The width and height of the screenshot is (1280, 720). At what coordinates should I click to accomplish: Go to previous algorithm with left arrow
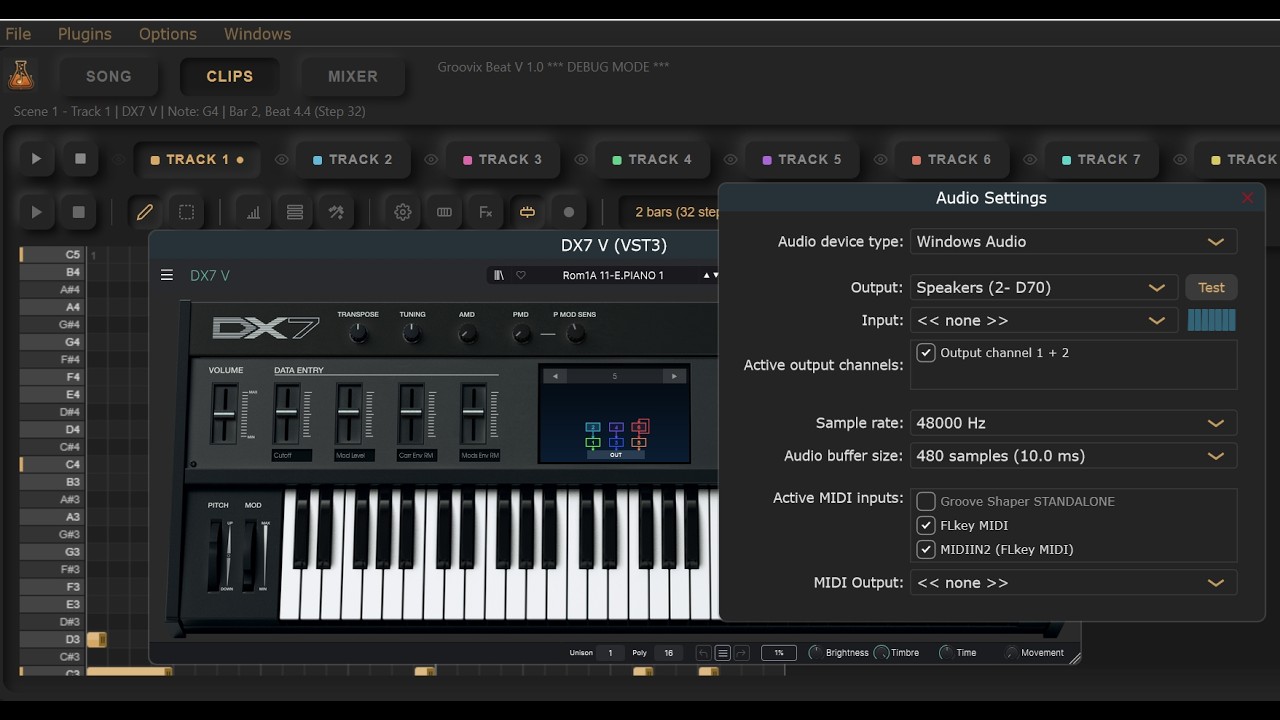tap(555, 376)
